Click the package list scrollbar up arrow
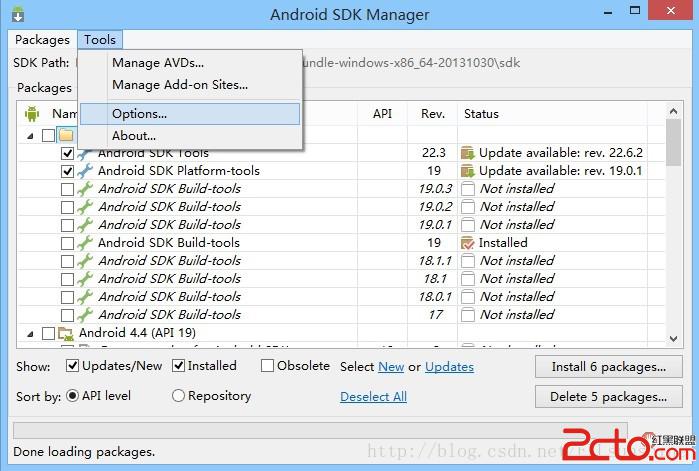Viewport: 699px width, 471px height. (x=674, y=111)
